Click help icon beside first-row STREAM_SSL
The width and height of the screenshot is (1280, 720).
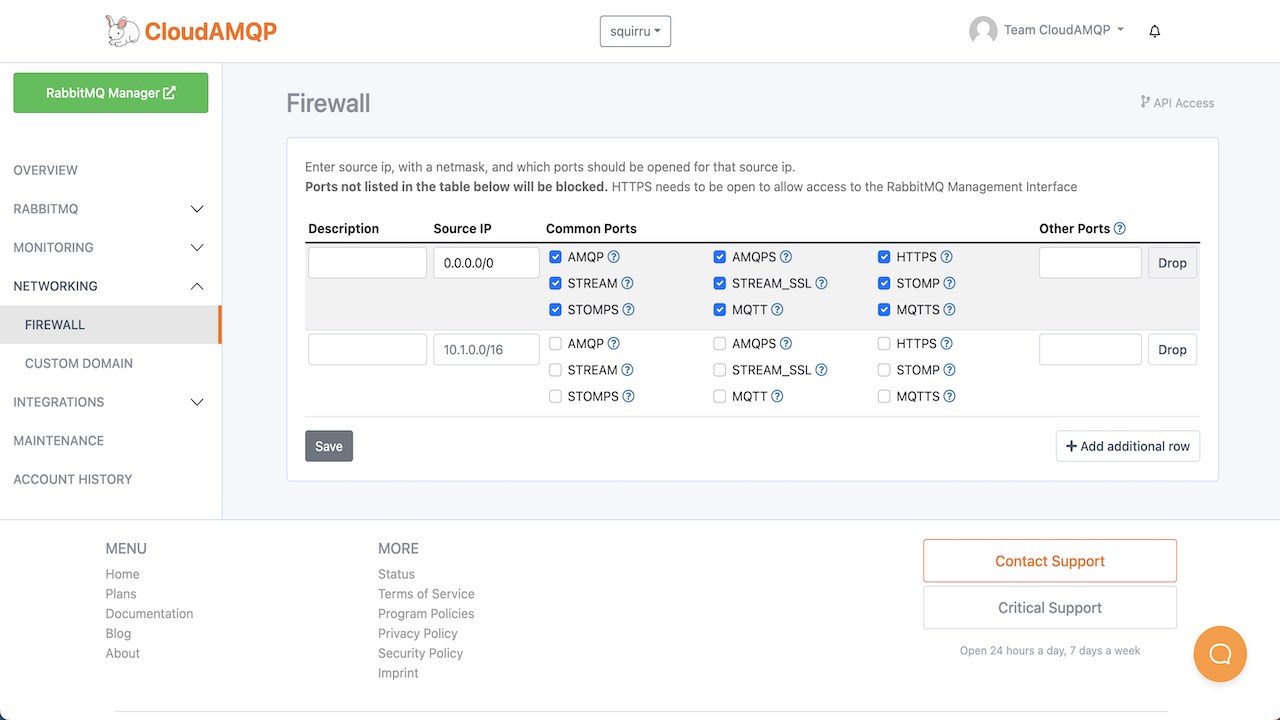tap(821, 284)
